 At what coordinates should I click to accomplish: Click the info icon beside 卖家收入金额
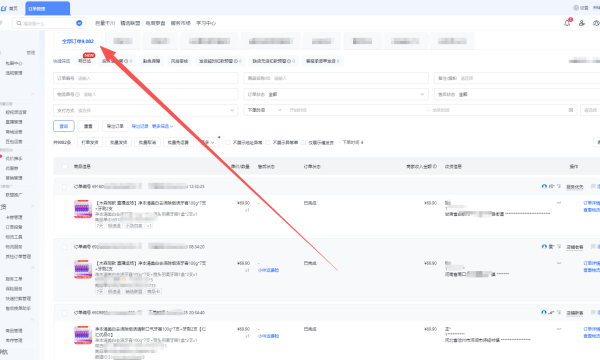point(435,166)
